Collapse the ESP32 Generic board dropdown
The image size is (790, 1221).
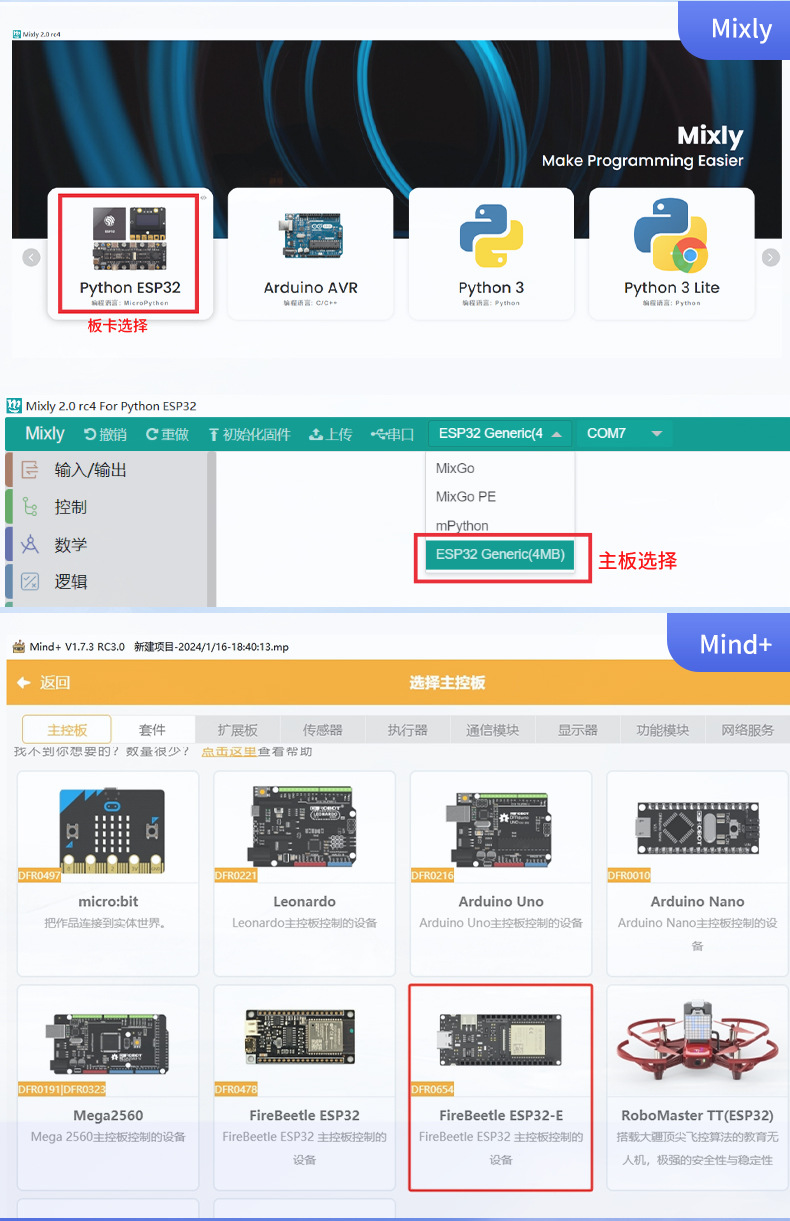coord(501,433)
